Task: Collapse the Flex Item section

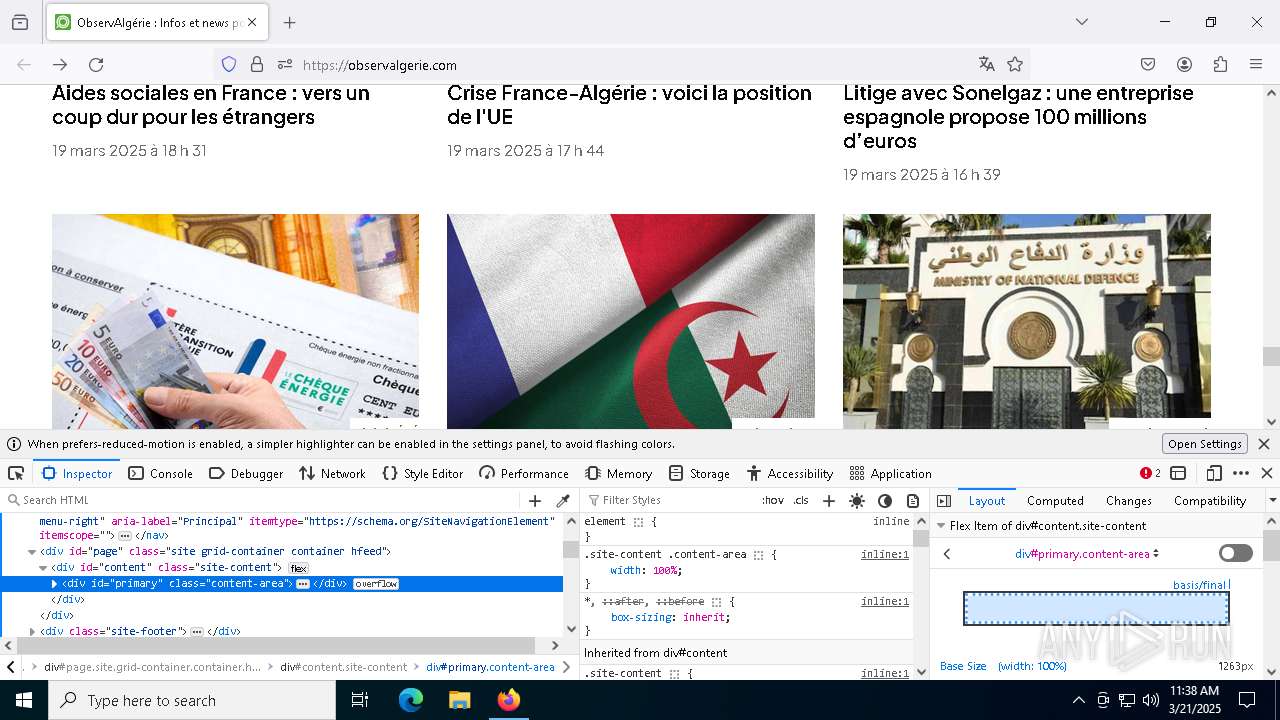Action: pos(941,526)
